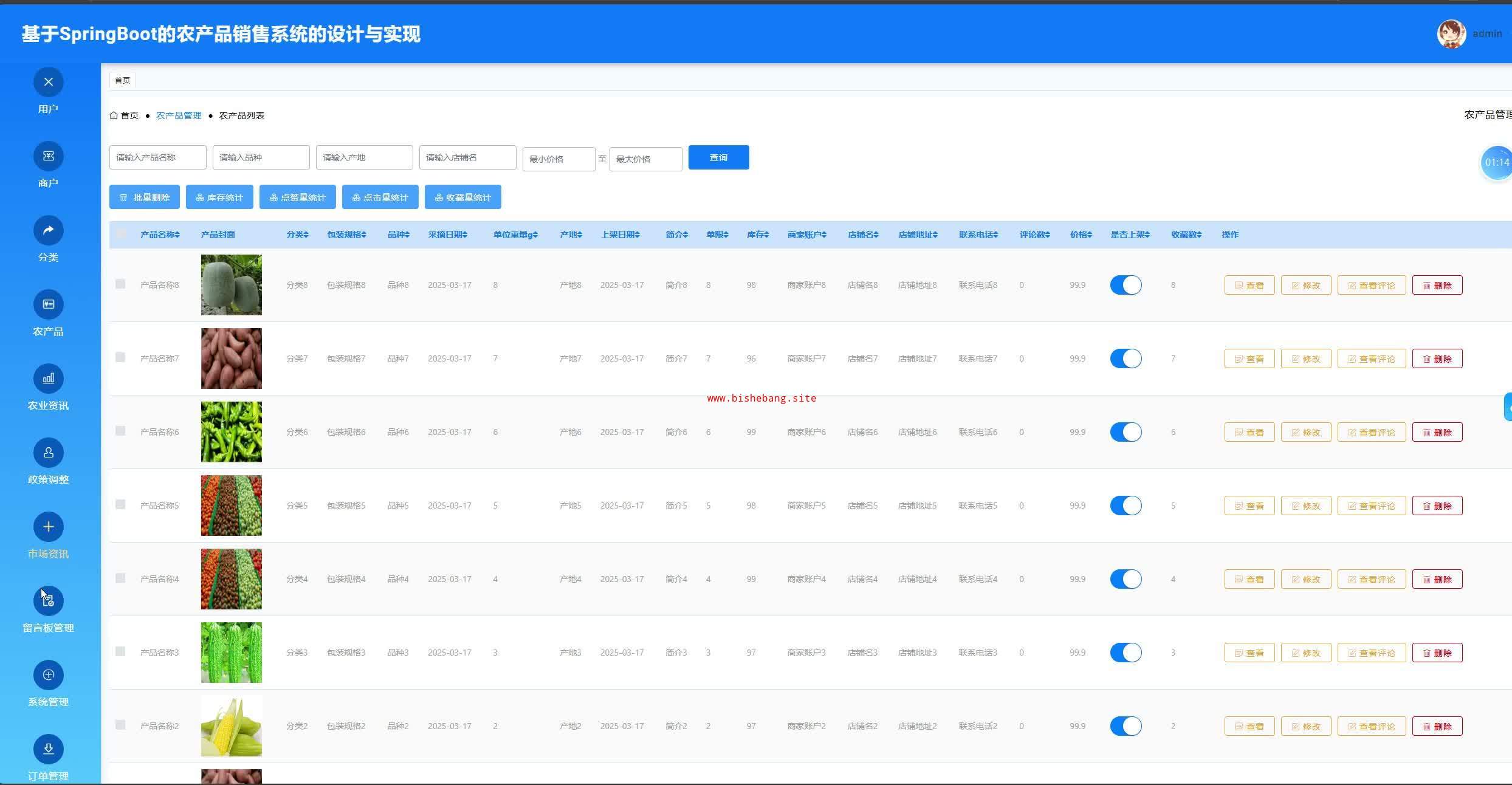Click the 请输入产品名称 input field
This screenshot has width=1512, height=785.
click(x=157, y=157)
